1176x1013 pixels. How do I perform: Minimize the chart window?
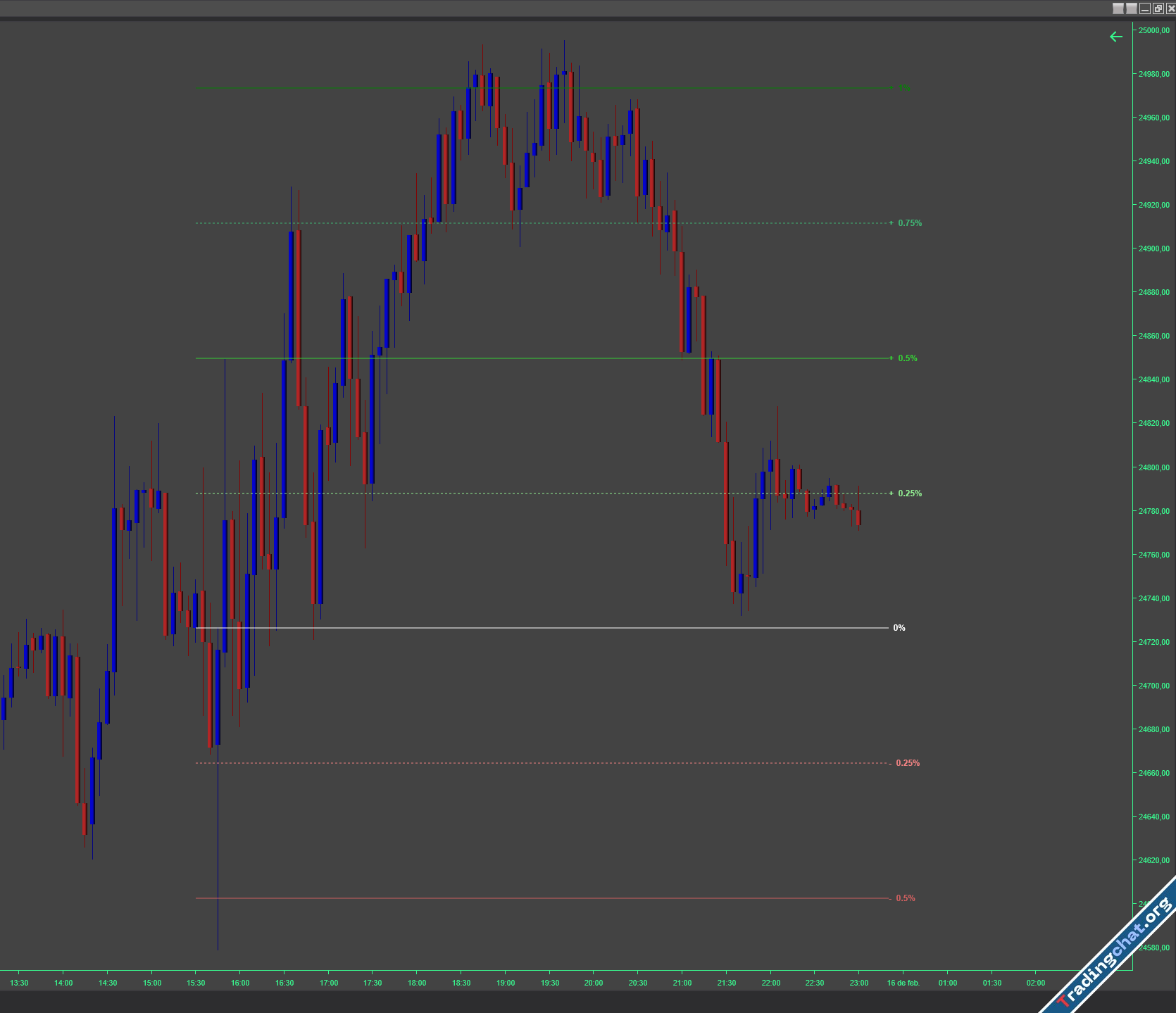click(1145, 8)
